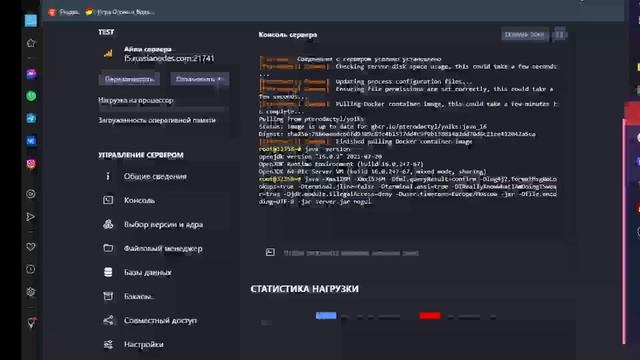640x360 pixels.
Task: Click the light bulb icon with red dot
Action: 31,322
